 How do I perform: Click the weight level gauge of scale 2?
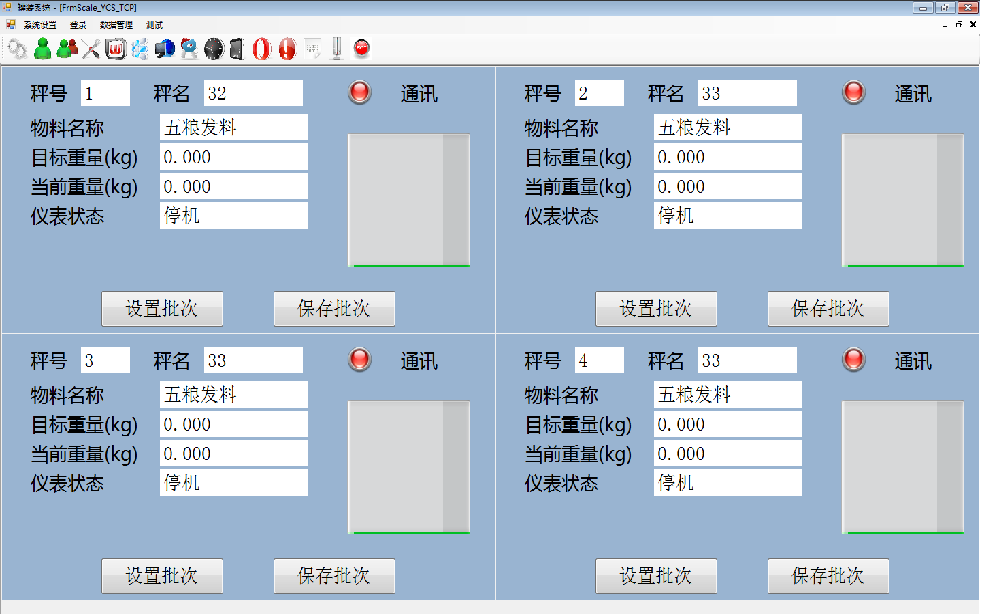pyautogui.click(x=903, y=200)
